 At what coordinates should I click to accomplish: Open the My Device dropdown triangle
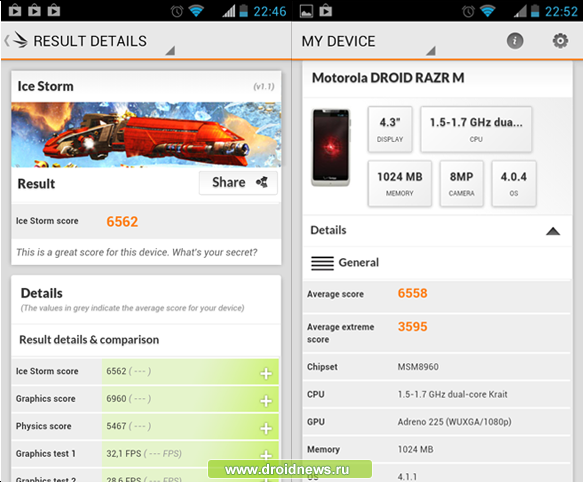[431, 51]
